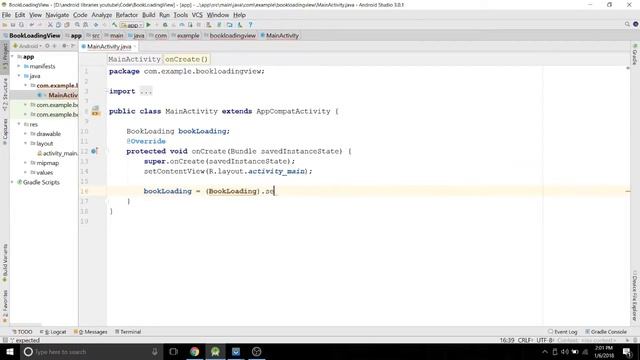Toggle the Structure tool window tab

click(x=5, y=95)
